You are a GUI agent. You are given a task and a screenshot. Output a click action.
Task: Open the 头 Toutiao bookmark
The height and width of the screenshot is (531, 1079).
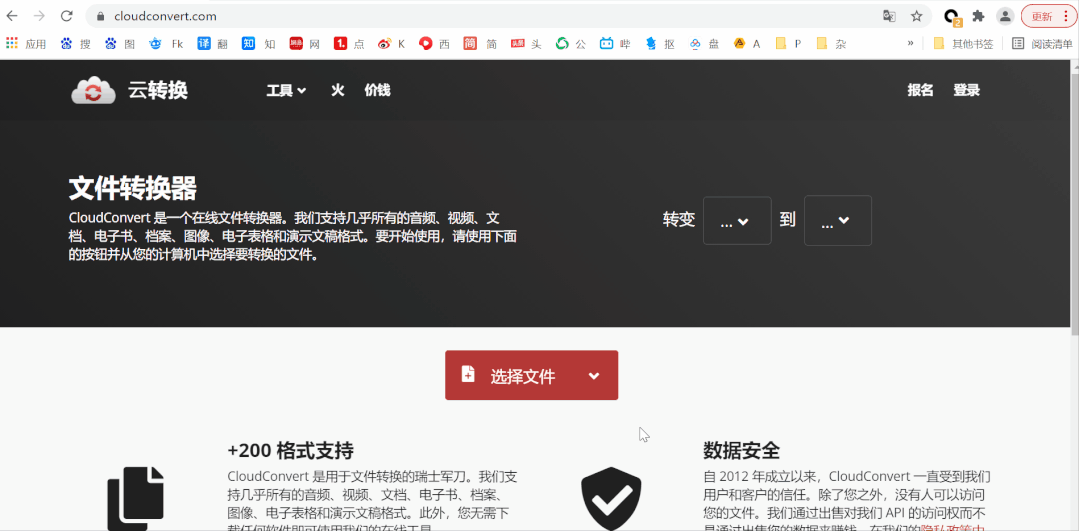pos(526,43)
